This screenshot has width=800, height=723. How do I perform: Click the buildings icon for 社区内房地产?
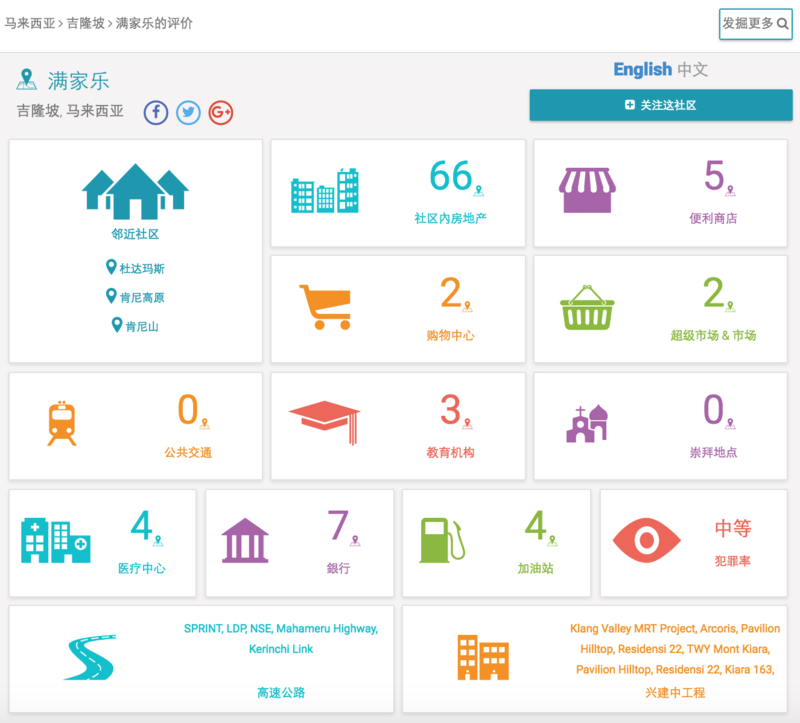pos(324,190)
